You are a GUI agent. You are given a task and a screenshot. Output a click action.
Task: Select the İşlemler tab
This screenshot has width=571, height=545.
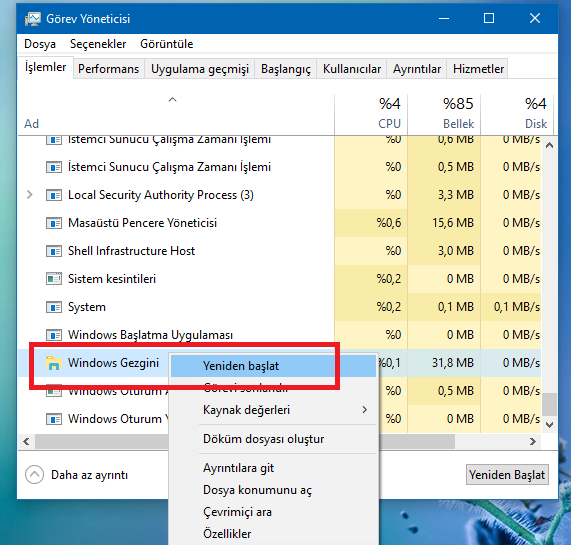click(x=46, y=67)
